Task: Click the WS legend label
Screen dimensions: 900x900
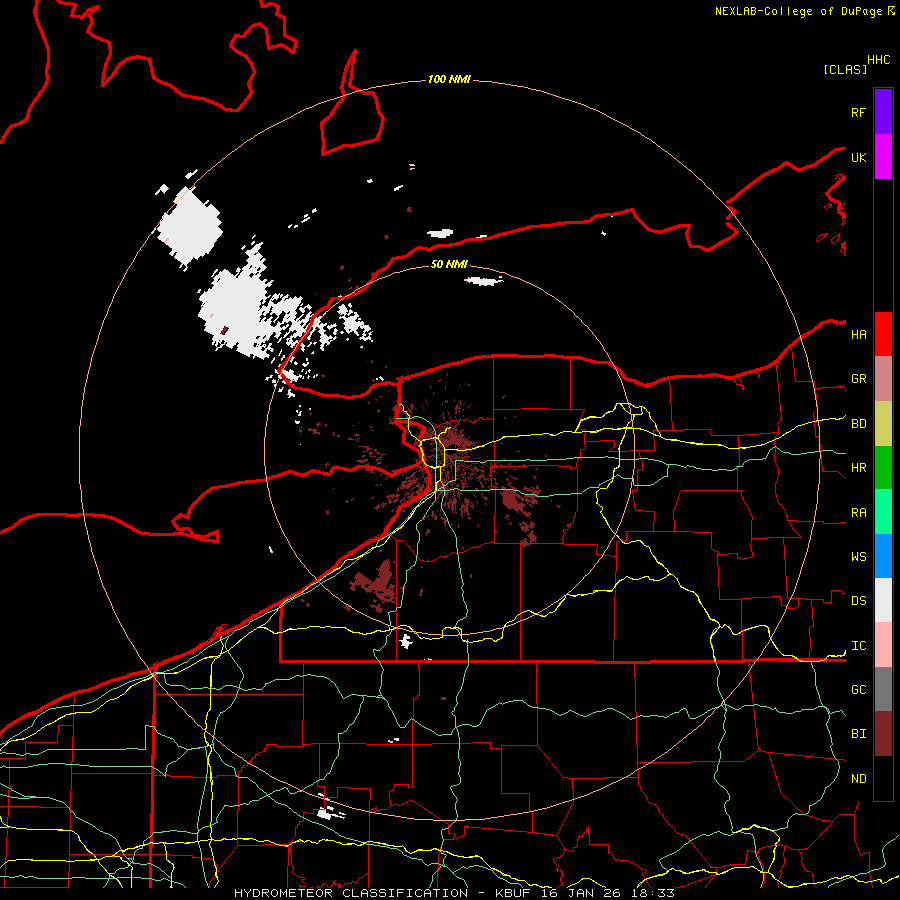Action: [x=858, y=557]
